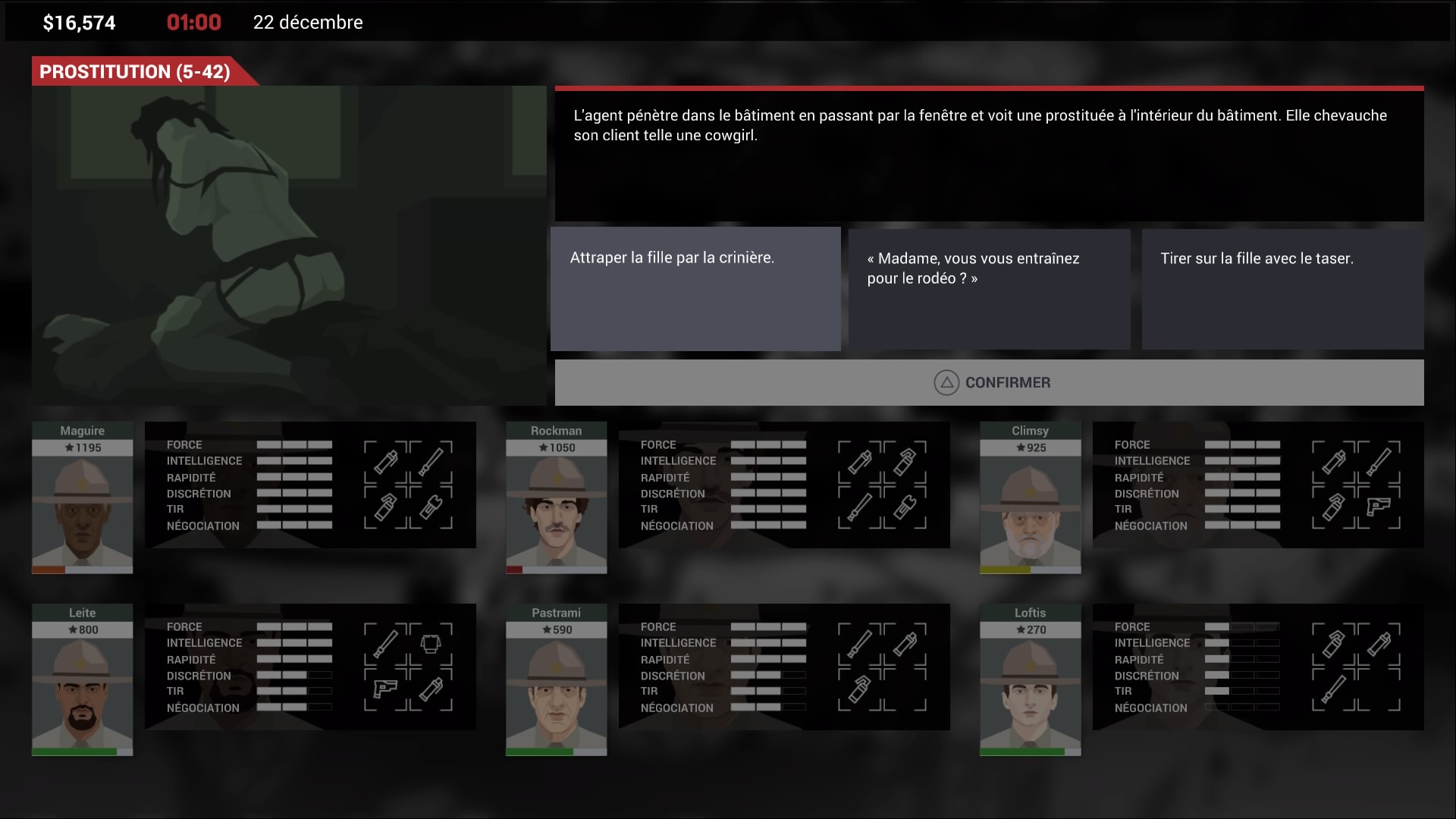Click Loftis's NÉGOCIATION stat label
This screenshot has height=819, width=1456.
pos(1150,708)
